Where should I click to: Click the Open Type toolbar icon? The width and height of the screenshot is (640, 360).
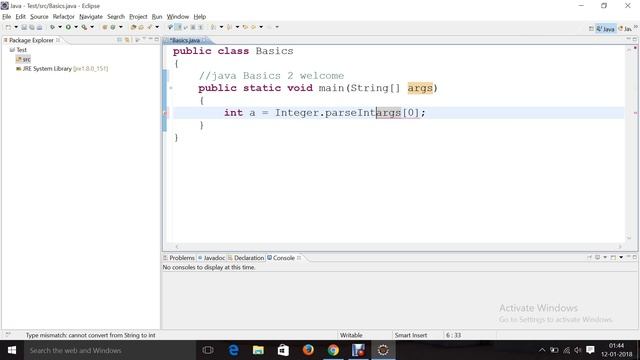pos(133,27)
